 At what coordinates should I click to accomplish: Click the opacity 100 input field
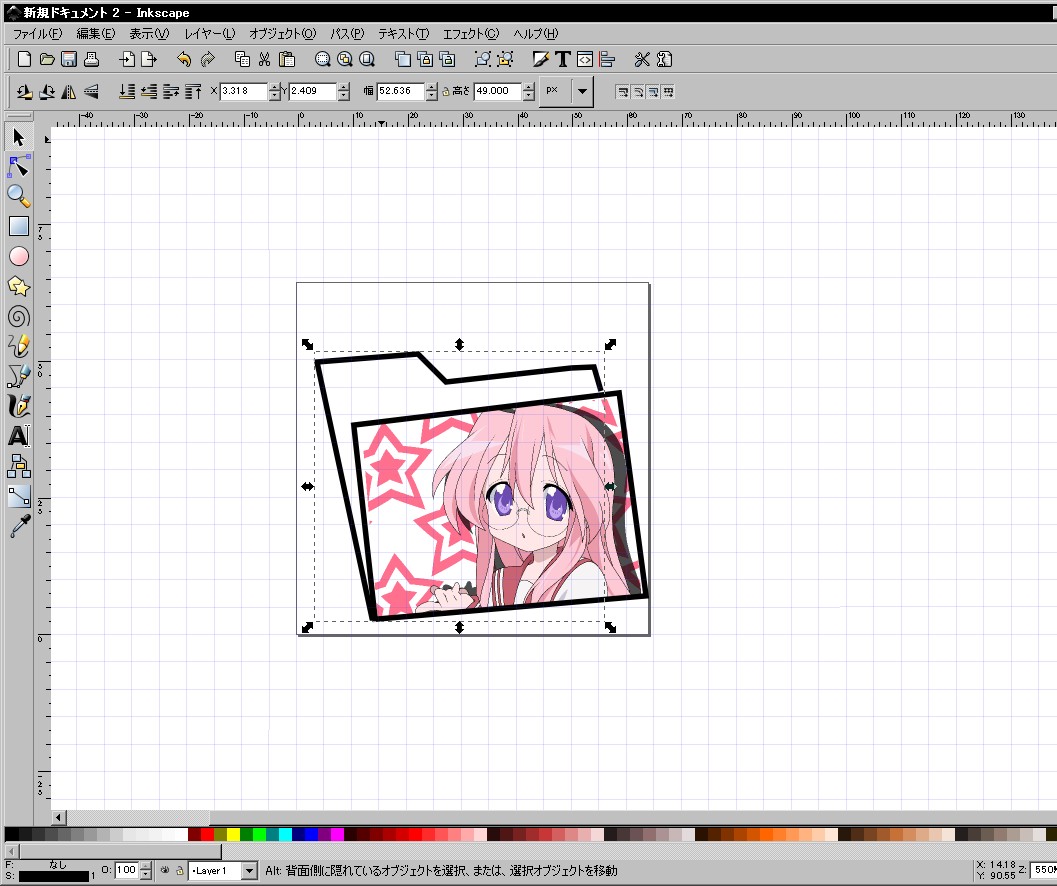126,870
